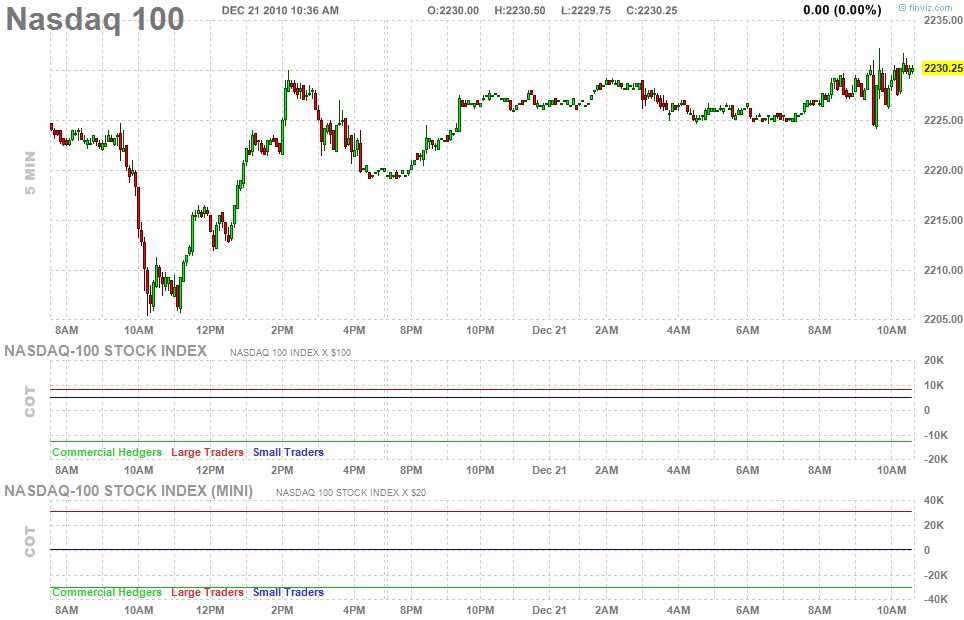The height and width of the screenshot is (620, 964).
Task: Click the NASDAQ 100 INDEX X $100 subtitle
Action: (x=290, y=352)
